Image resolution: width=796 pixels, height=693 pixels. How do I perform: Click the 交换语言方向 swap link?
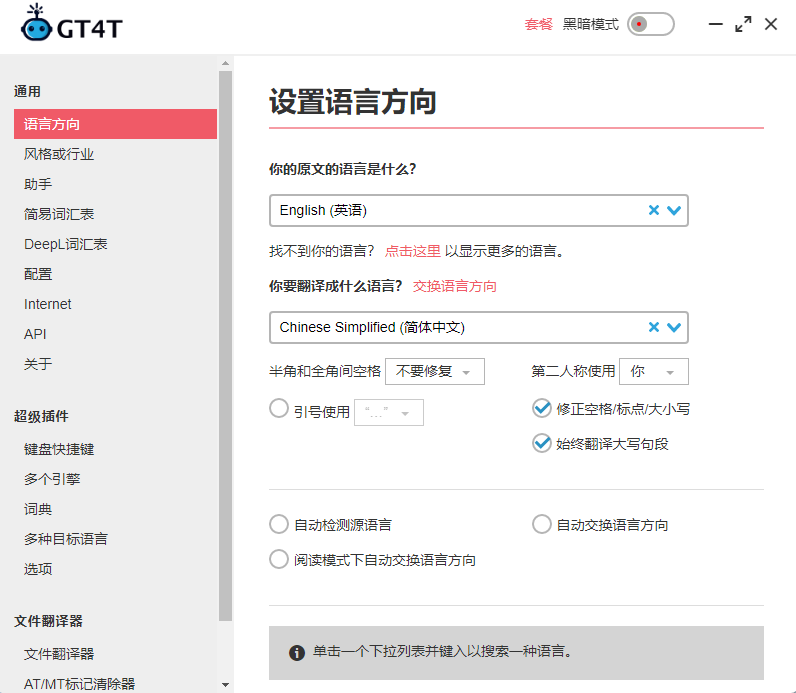pos(454,286)
